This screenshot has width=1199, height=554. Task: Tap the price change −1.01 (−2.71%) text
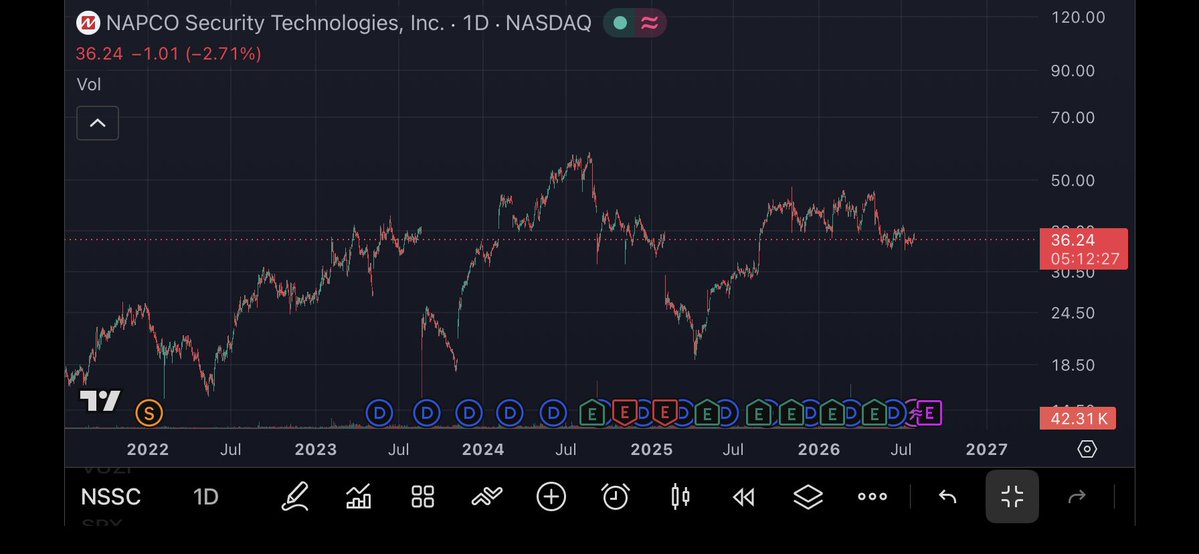tap(197, 54)
